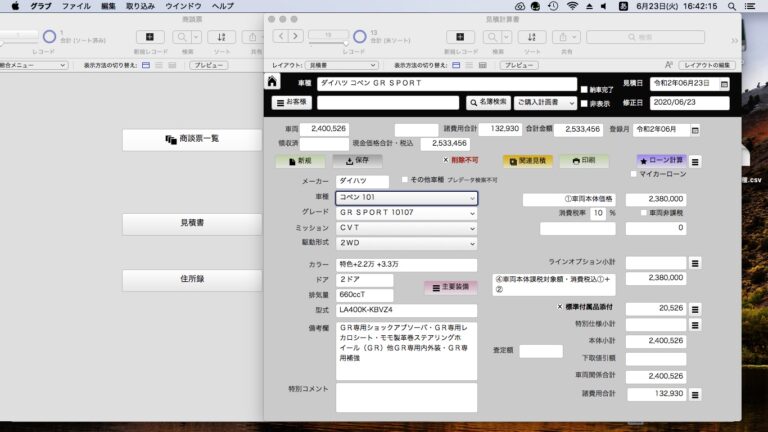
Task: Switch to list view in 見積計算書
Action: pyautogui.click(x=469, y=65)
